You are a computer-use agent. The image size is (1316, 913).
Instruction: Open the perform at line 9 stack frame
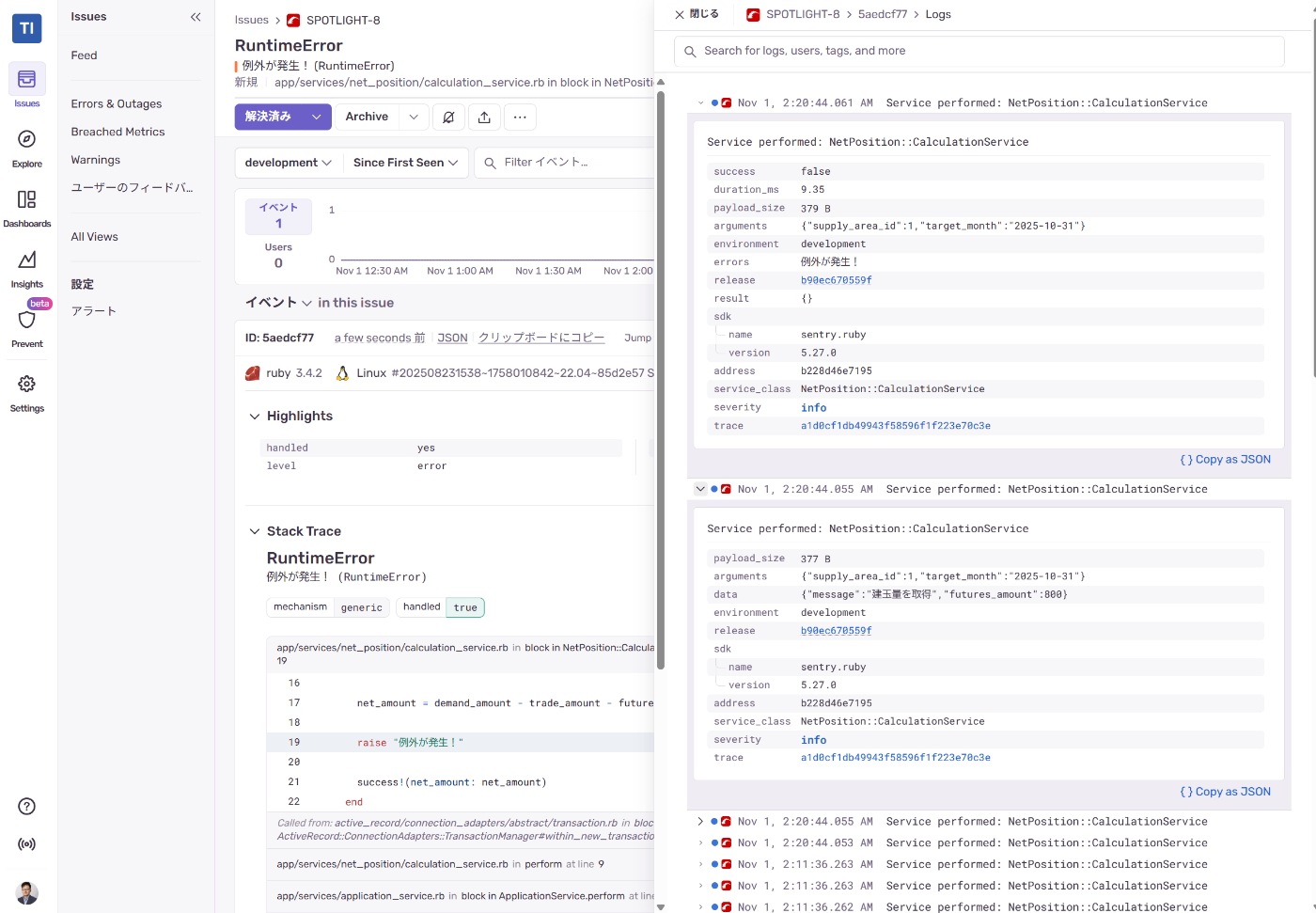(x=460, y=864)
